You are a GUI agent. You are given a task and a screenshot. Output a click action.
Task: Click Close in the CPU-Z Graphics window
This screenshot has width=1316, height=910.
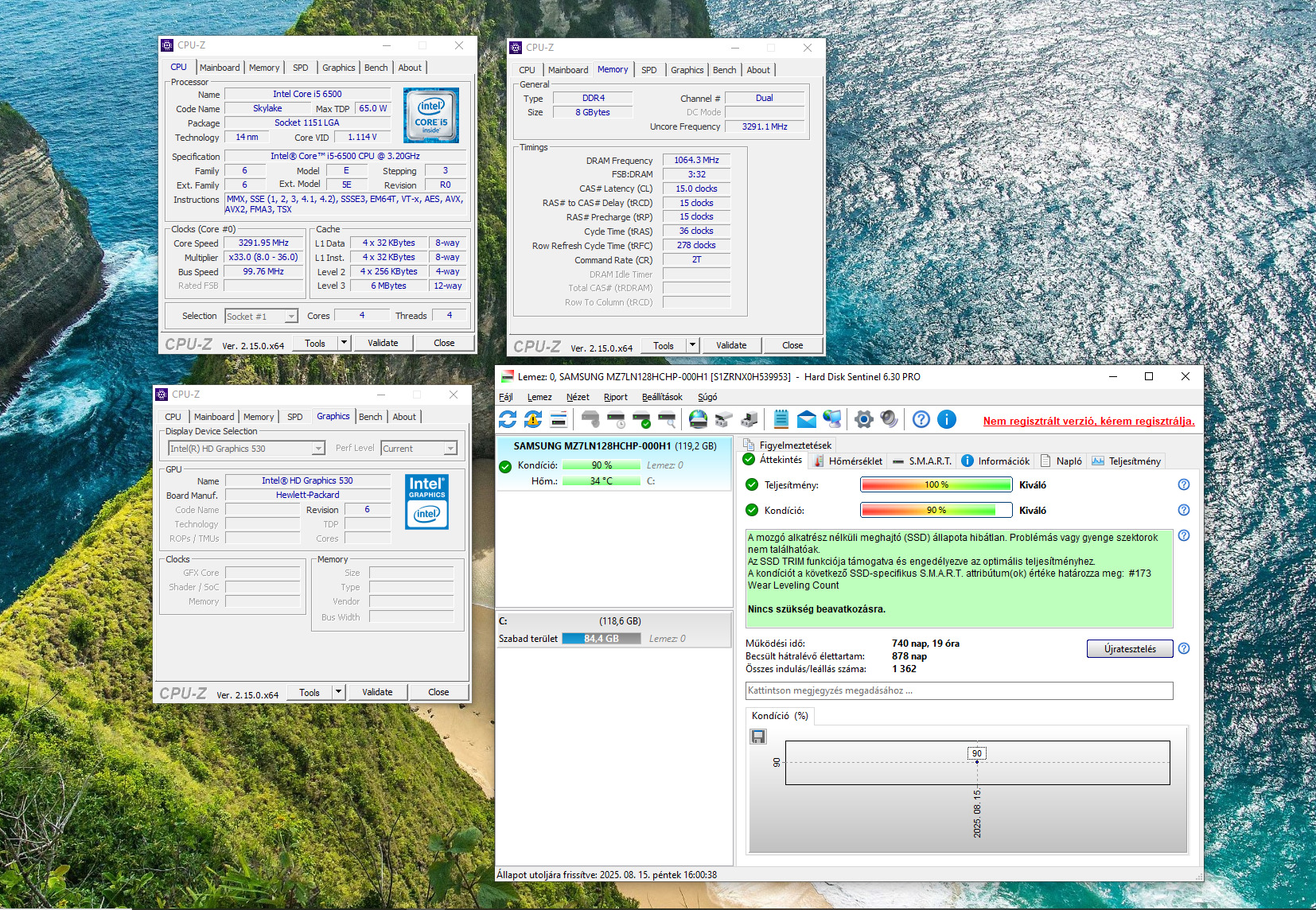(438, 692)
